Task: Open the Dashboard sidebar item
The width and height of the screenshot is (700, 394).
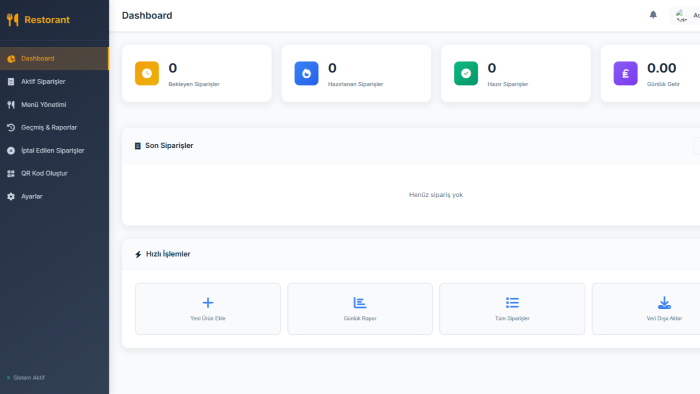Action: (54, 58)
